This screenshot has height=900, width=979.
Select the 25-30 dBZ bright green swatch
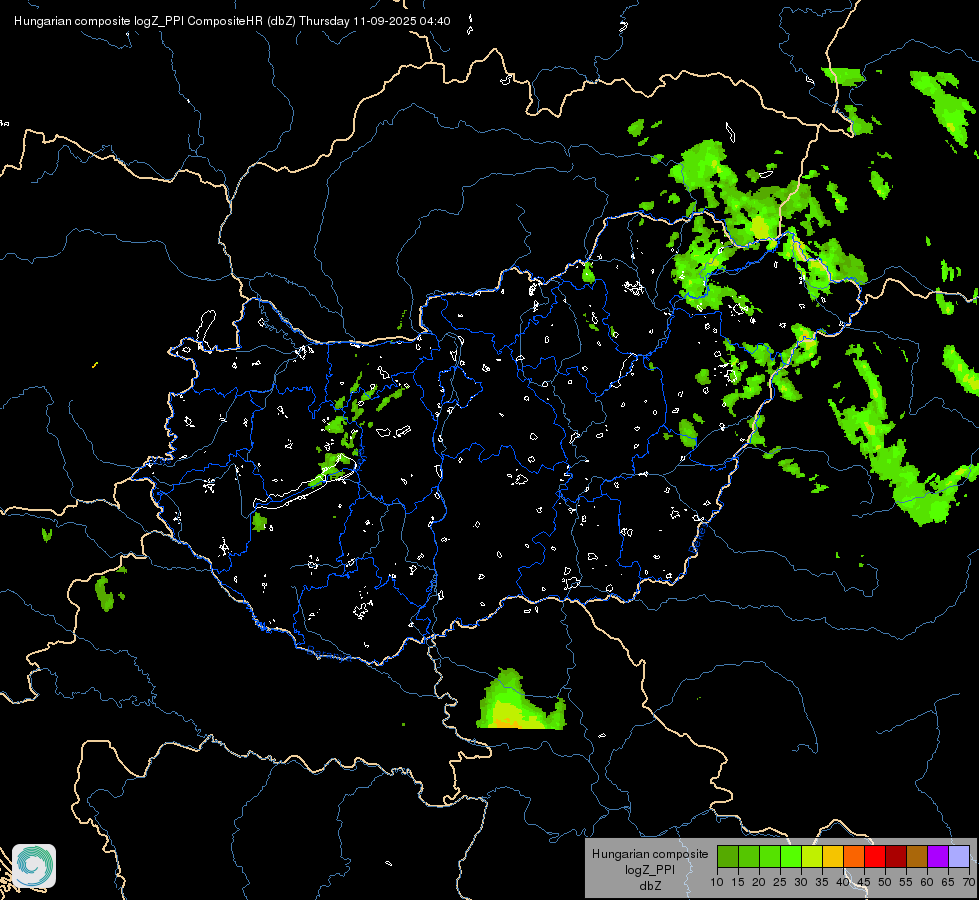point(791,857)
